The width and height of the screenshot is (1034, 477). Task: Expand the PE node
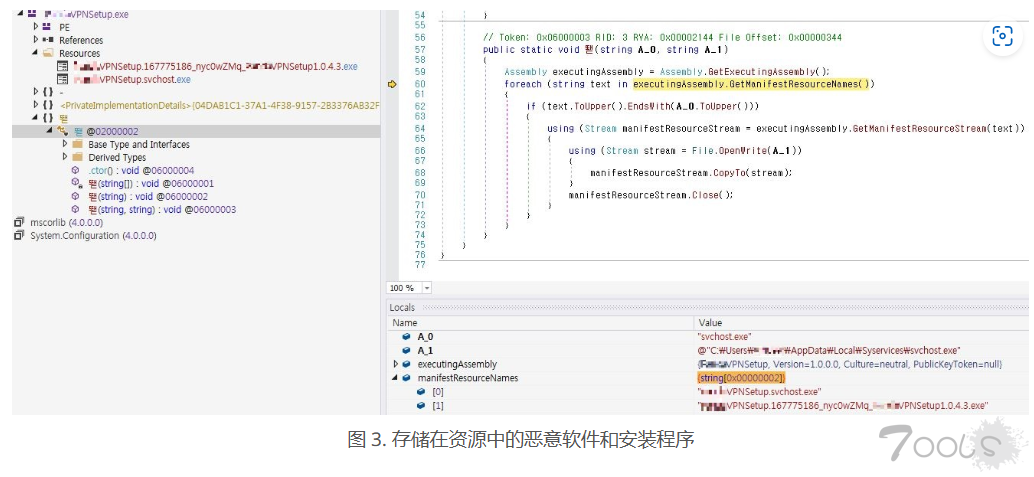(x=35, y=27)
